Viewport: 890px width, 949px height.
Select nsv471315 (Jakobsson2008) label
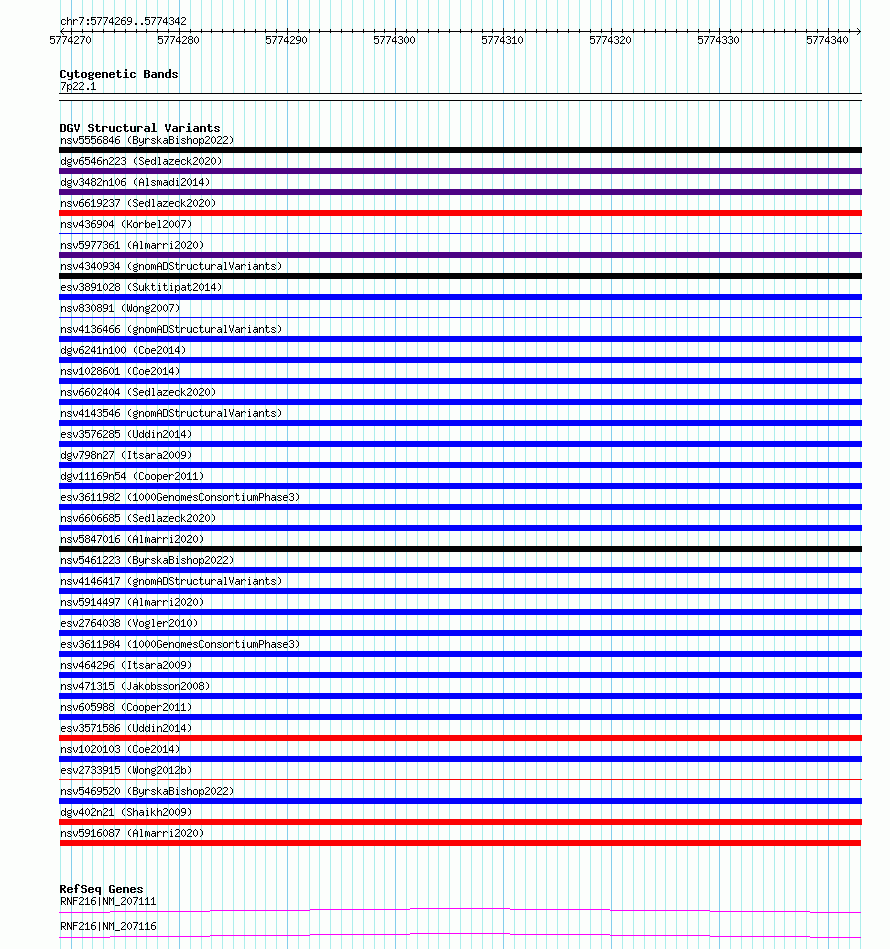[x=135, y=686]
